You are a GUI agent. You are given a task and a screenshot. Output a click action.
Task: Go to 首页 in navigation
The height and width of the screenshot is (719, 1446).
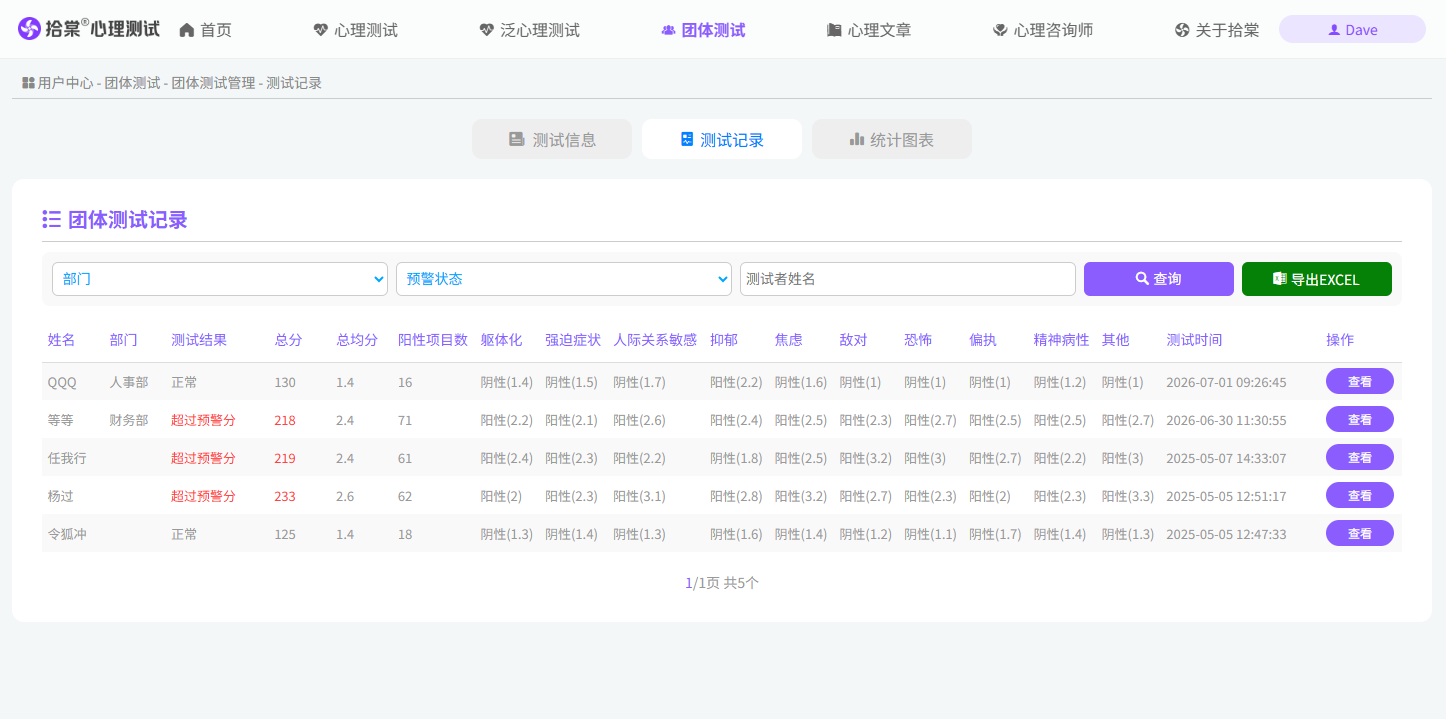[x=206, y=30]
